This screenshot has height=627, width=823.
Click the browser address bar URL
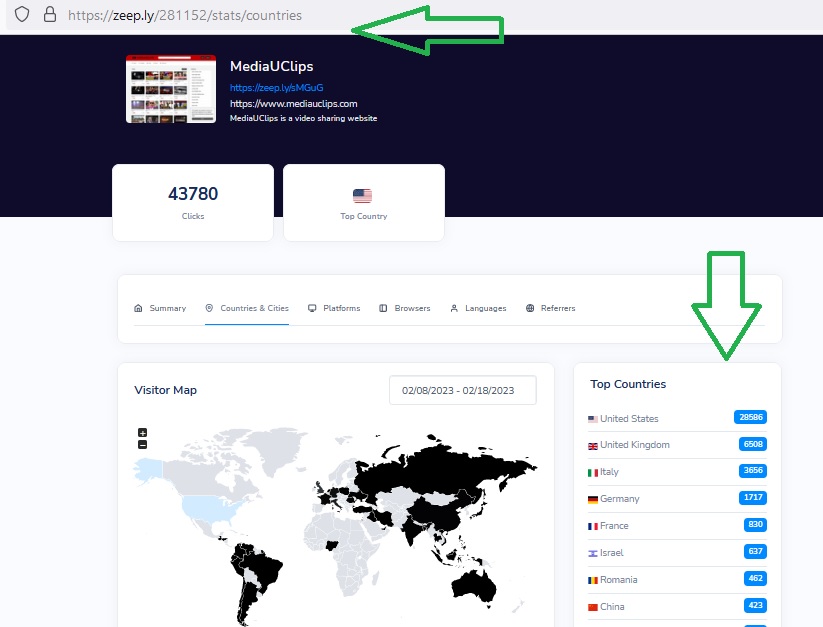coord(185,15)
